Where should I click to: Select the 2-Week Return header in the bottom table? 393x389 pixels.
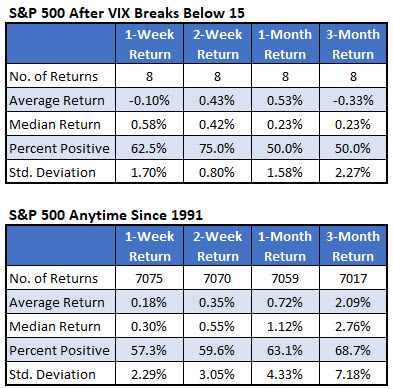pyautogui.click(x=217, y=246)
